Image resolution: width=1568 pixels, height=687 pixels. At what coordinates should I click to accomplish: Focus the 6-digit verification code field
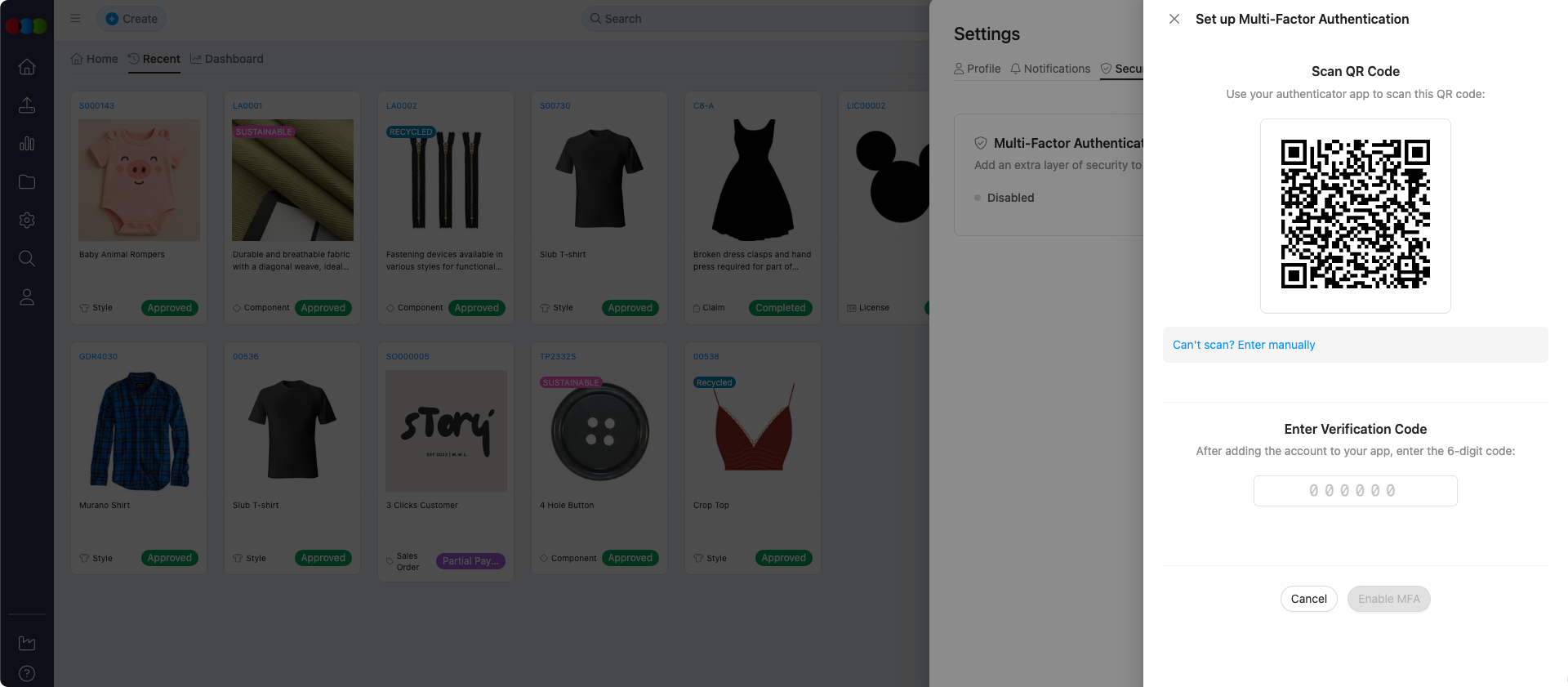click(1355, 491)
